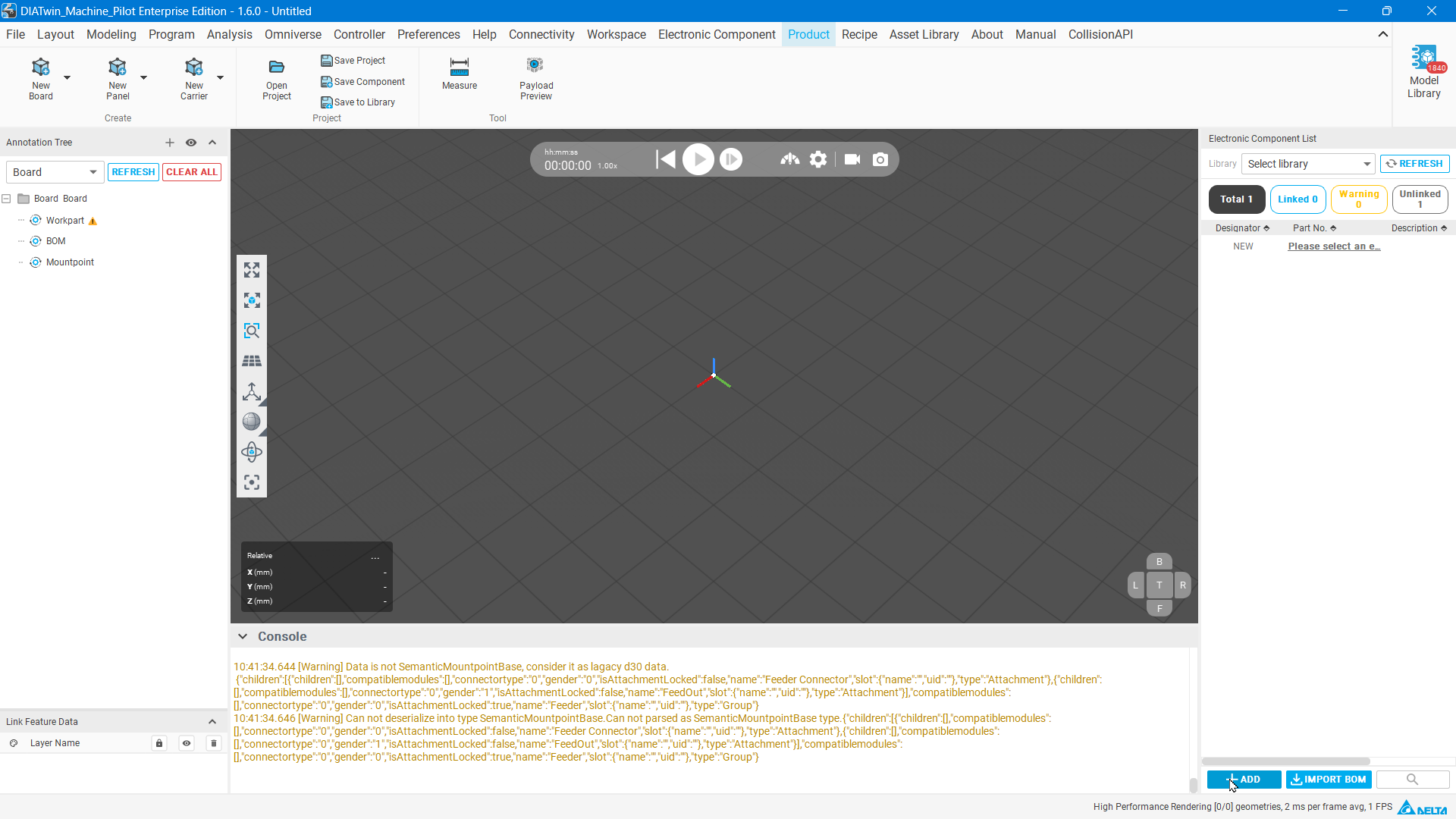Click Save Component in the ribbon
The image size is (1456, 819).
362,82
